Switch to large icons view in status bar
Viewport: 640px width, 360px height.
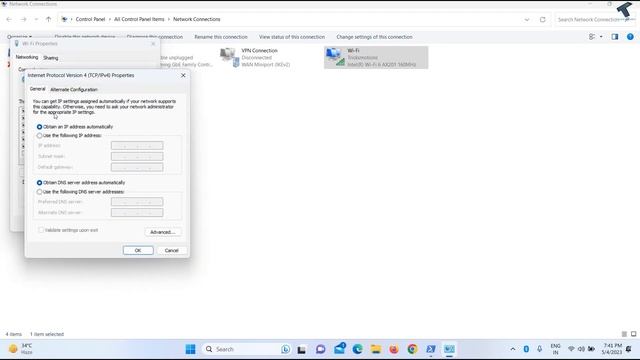(633, 334)
